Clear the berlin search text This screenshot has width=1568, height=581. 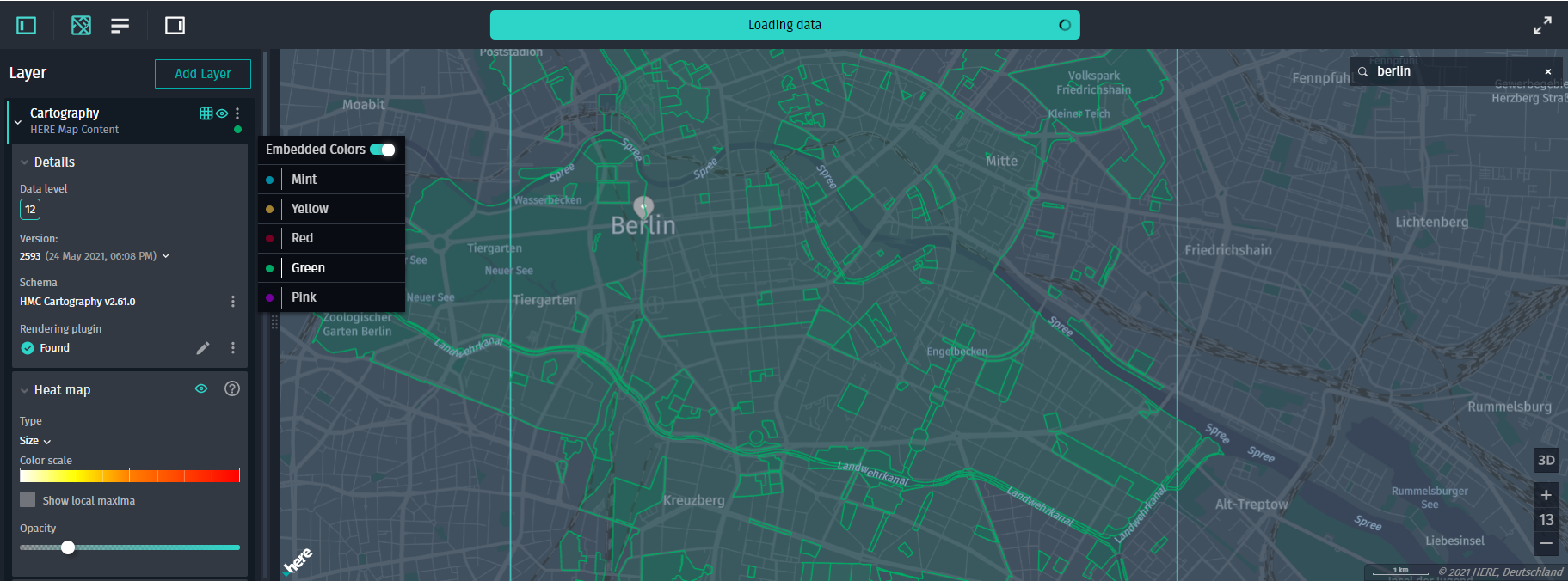click(1548, 71)
